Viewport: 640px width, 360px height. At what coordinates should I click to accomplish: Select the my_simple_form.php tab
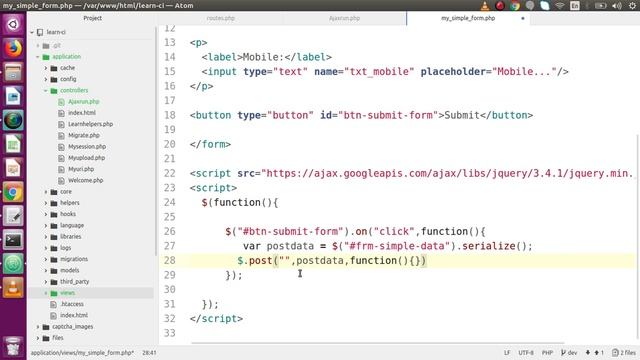click(x=468, y=18)
